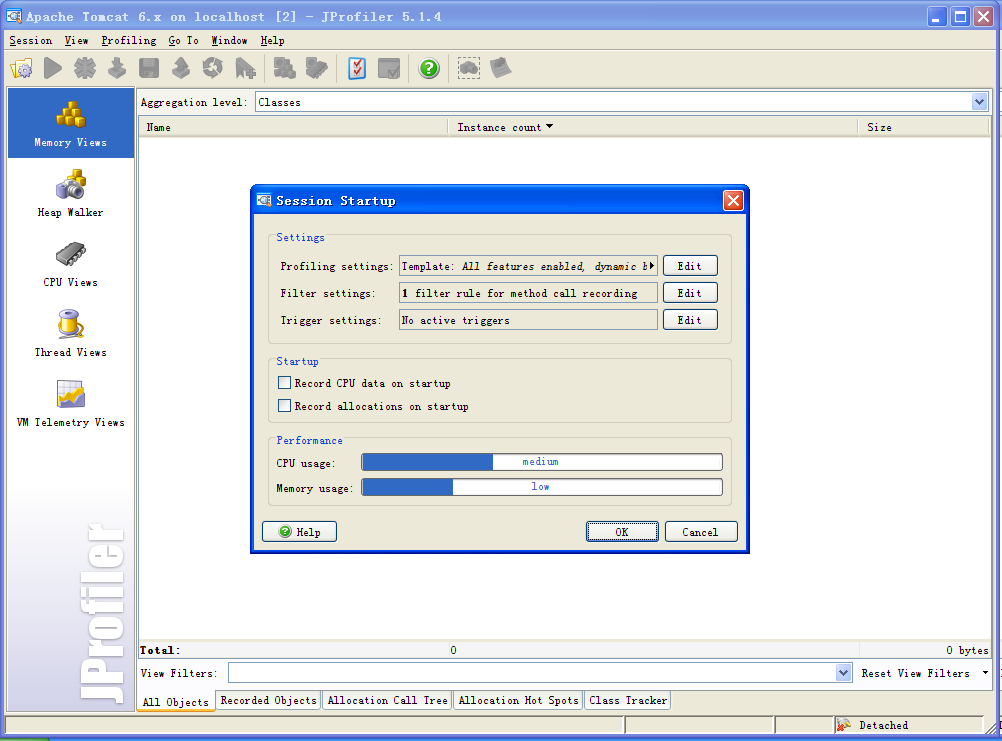The width and height of the screenshot is (1002, 741).
Task: Open the Session menu
Action: (x=31, y=40)
